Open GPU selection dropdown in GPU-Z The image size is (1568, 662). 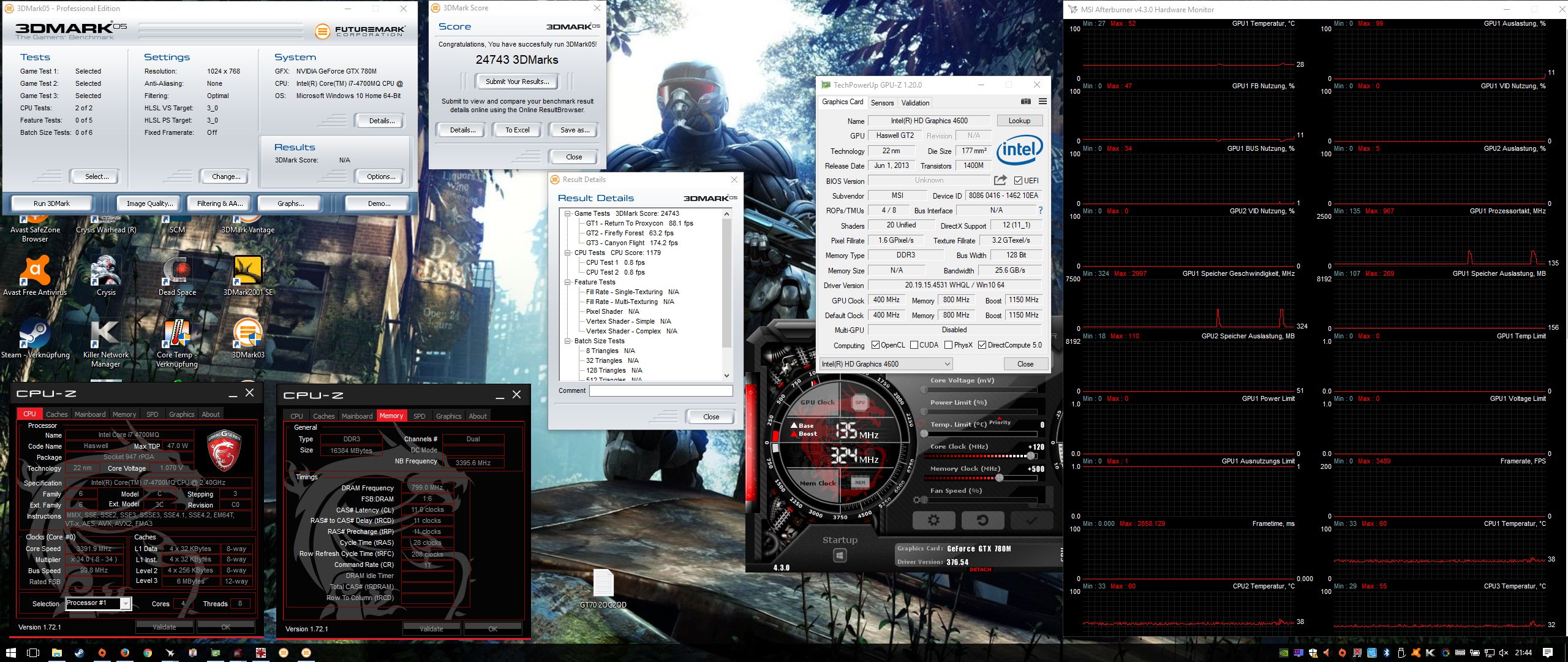[x=886, y=363]
